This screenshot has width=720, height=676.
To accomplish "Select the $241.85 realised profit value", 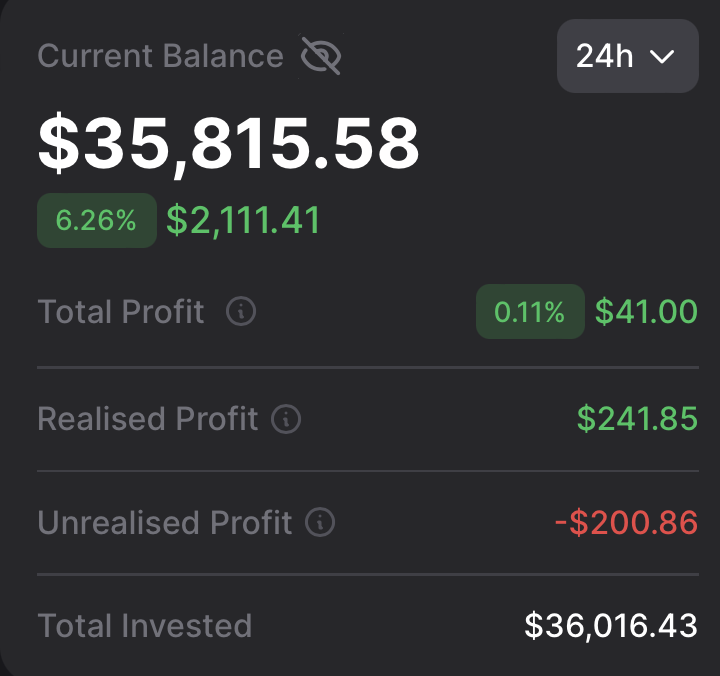I will tap(637, 419).
